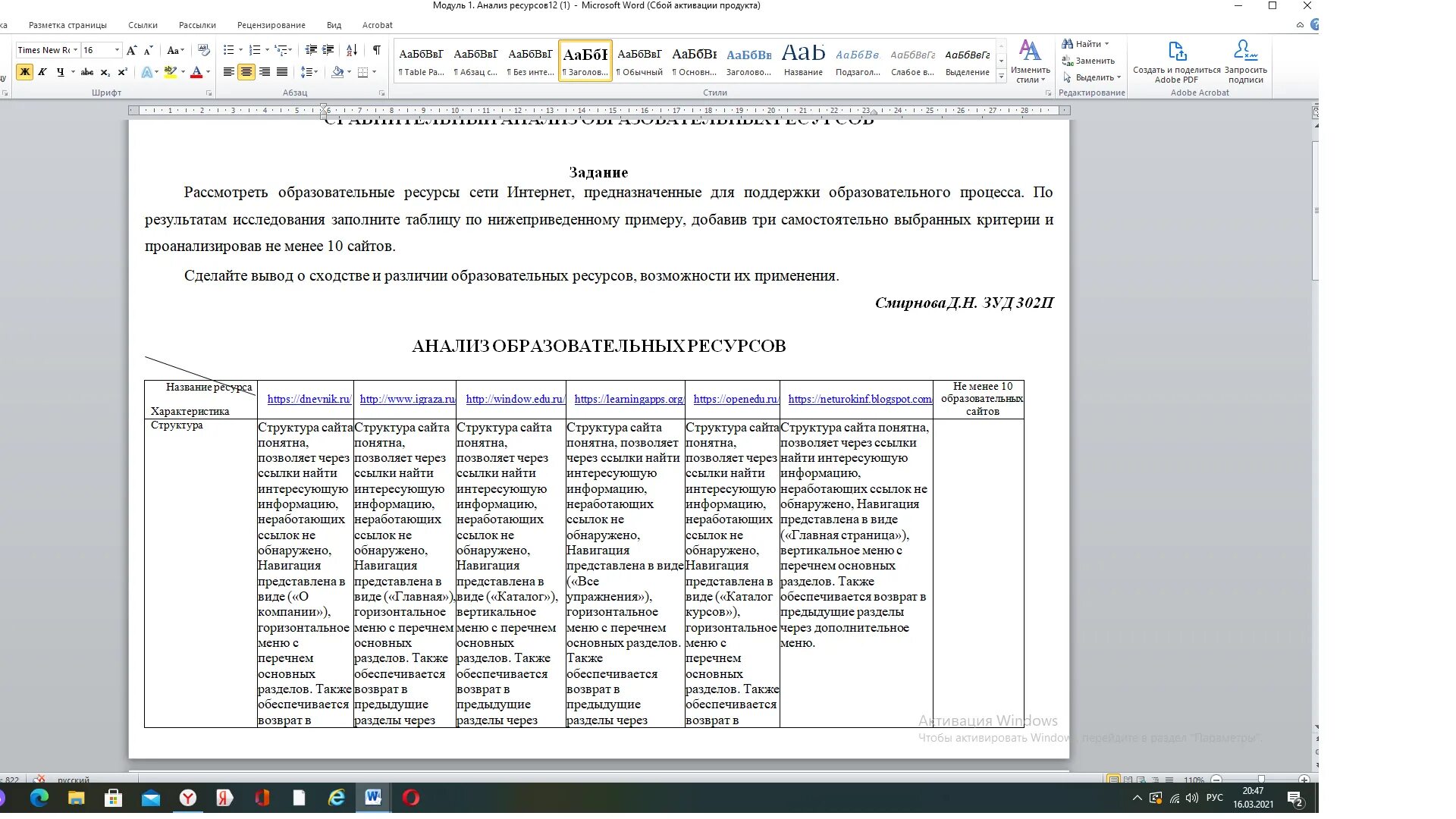The width and height of the screenshot is (1456, 819).
Task: Open the Ссылки ribbon tab
Action: point(143,25)
